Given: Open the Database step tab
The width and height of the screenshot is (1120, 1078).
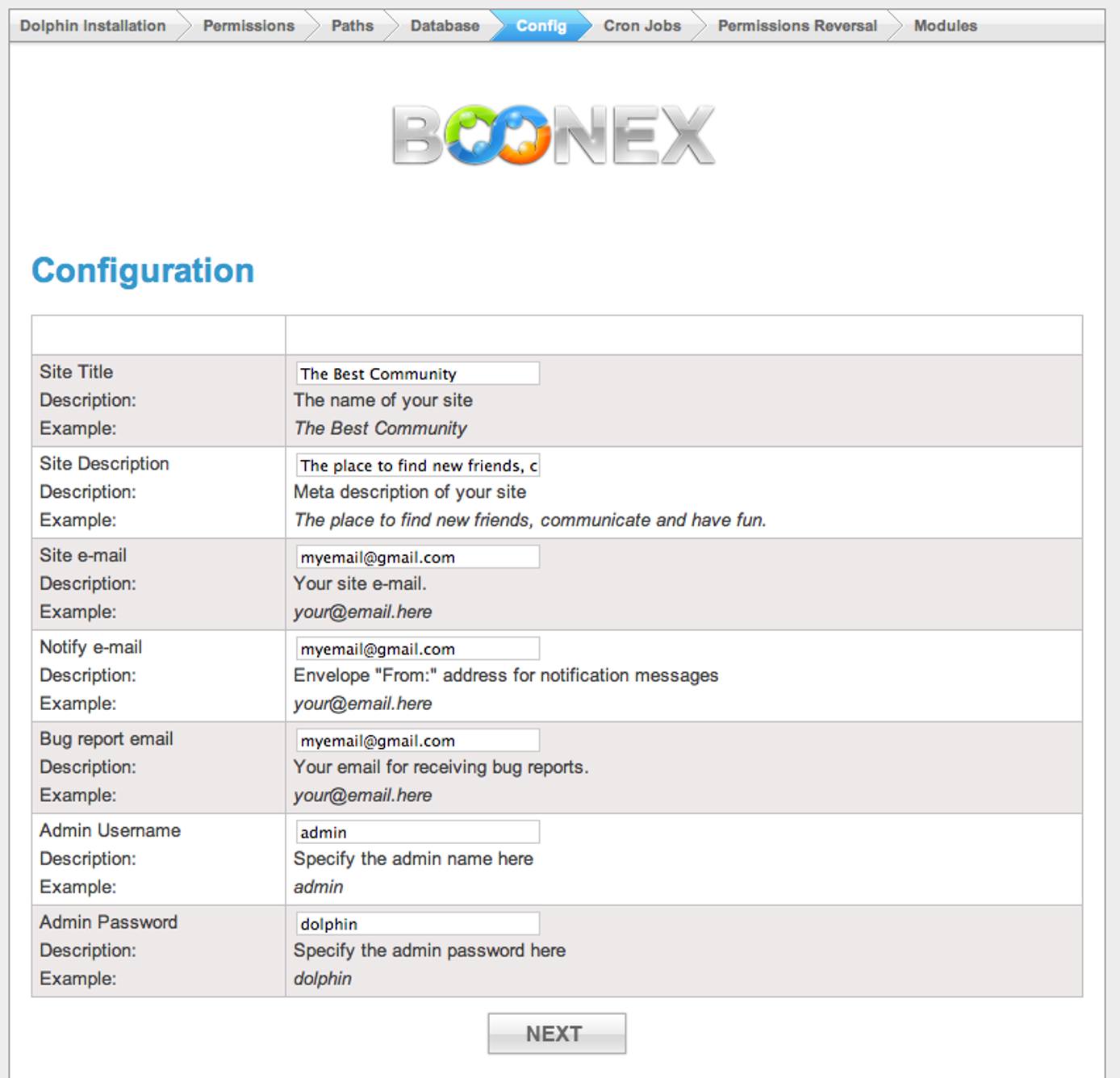Looking at the screenshot, I should (445, 26).
